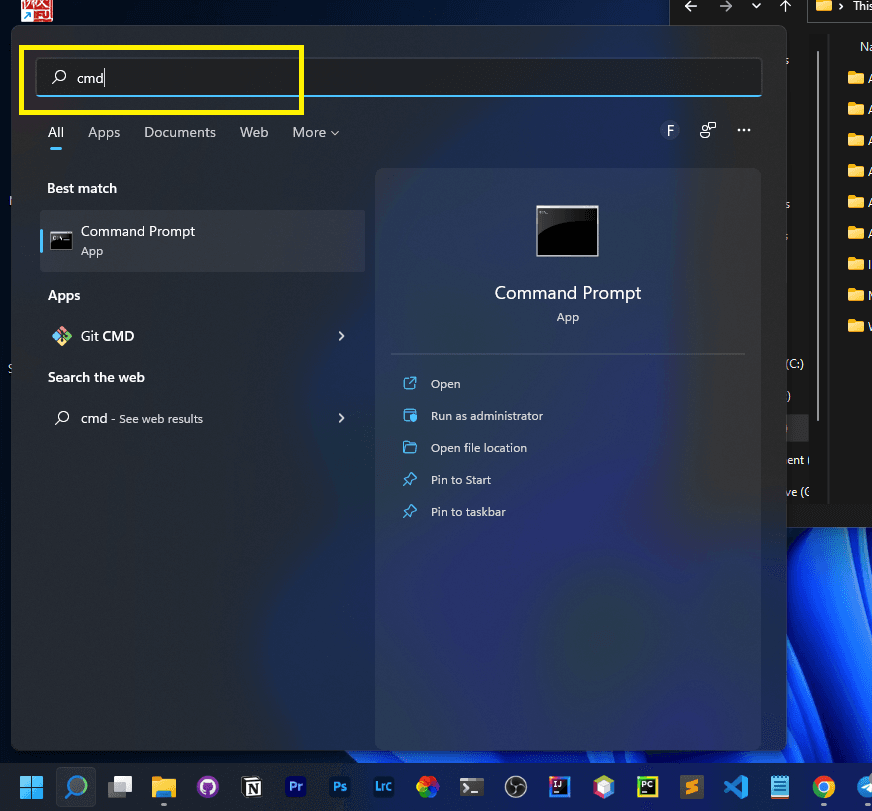The height and width of the screenshot is (811, 872).
Task: Expand the More filter dropdown
Action: tap(315, 132)
